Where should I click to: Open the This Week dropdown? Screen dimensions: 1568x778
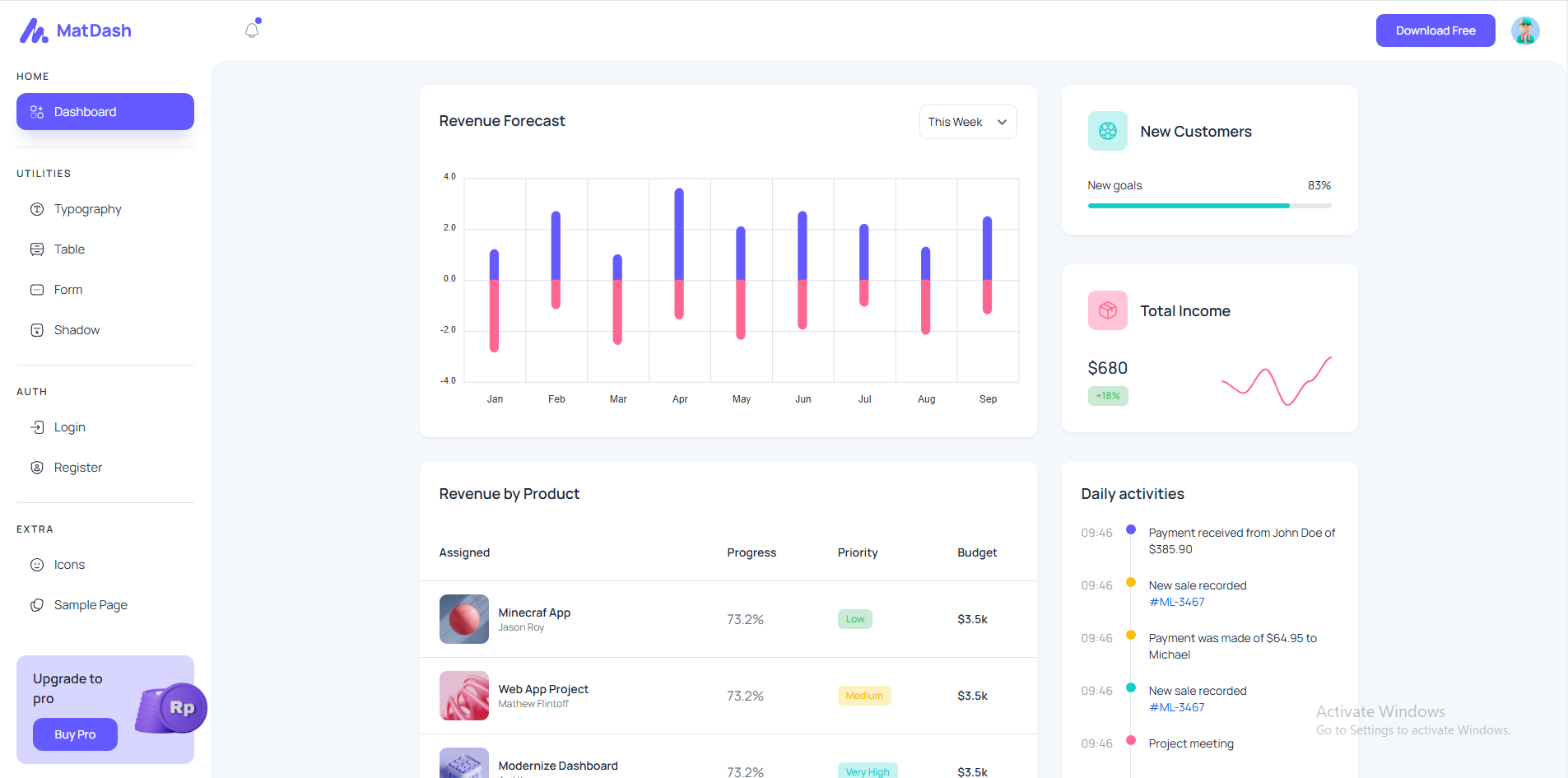[967, 121]
